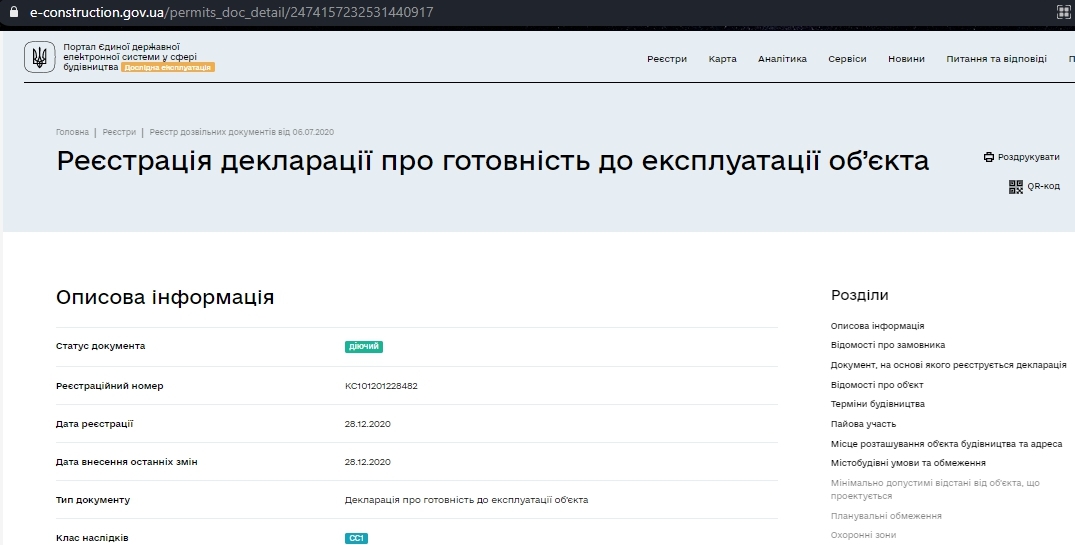Click the Клас наслідків label

coord(92,538)
